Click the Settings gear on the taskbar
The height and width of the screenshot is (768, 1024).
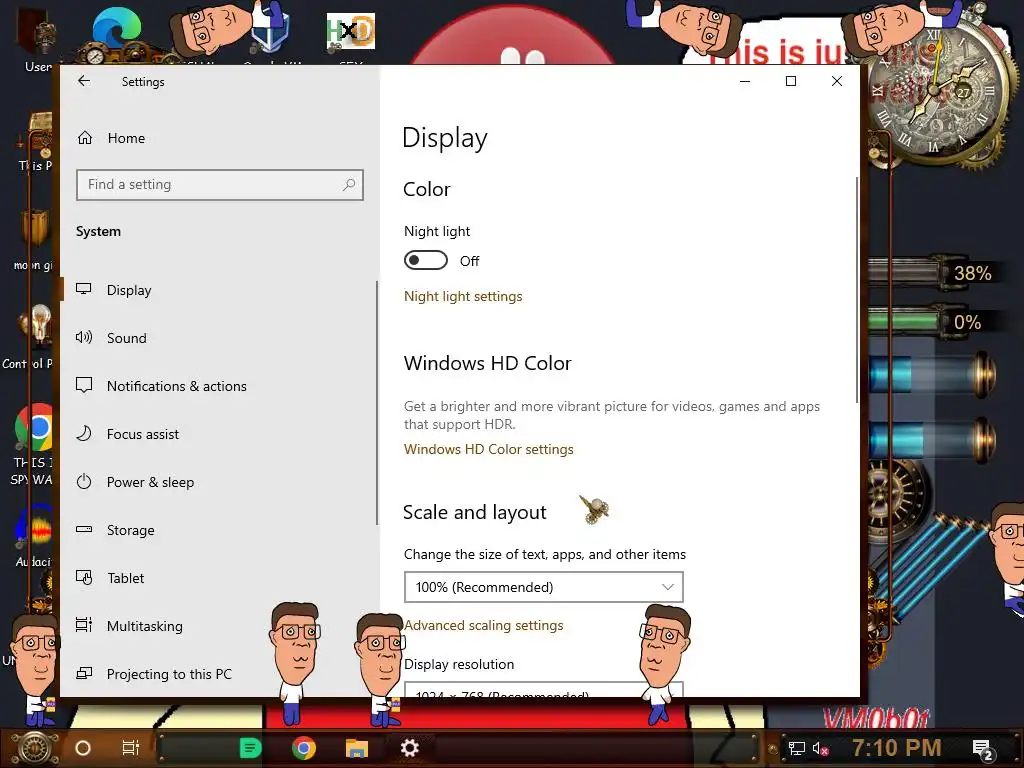click(x=409, y=748)
